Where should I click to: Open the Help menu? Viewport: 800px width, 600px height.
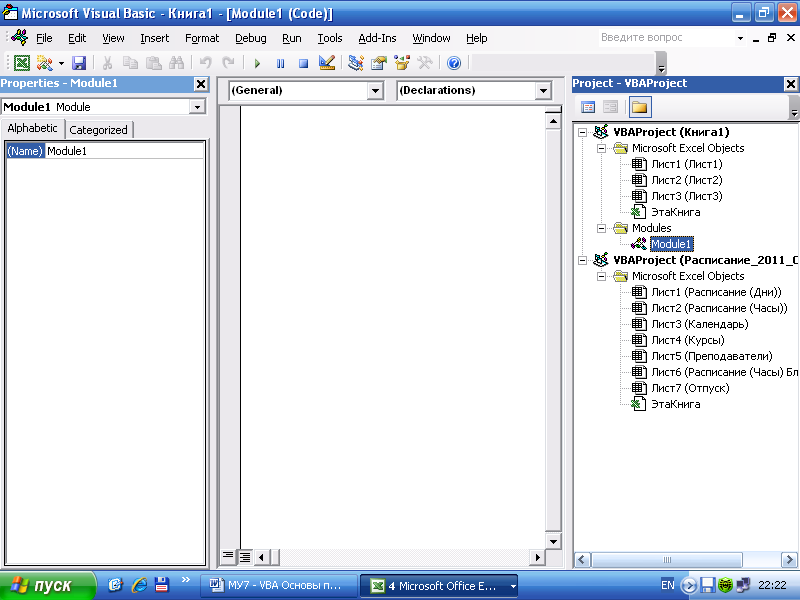click(x=477, y=38)
